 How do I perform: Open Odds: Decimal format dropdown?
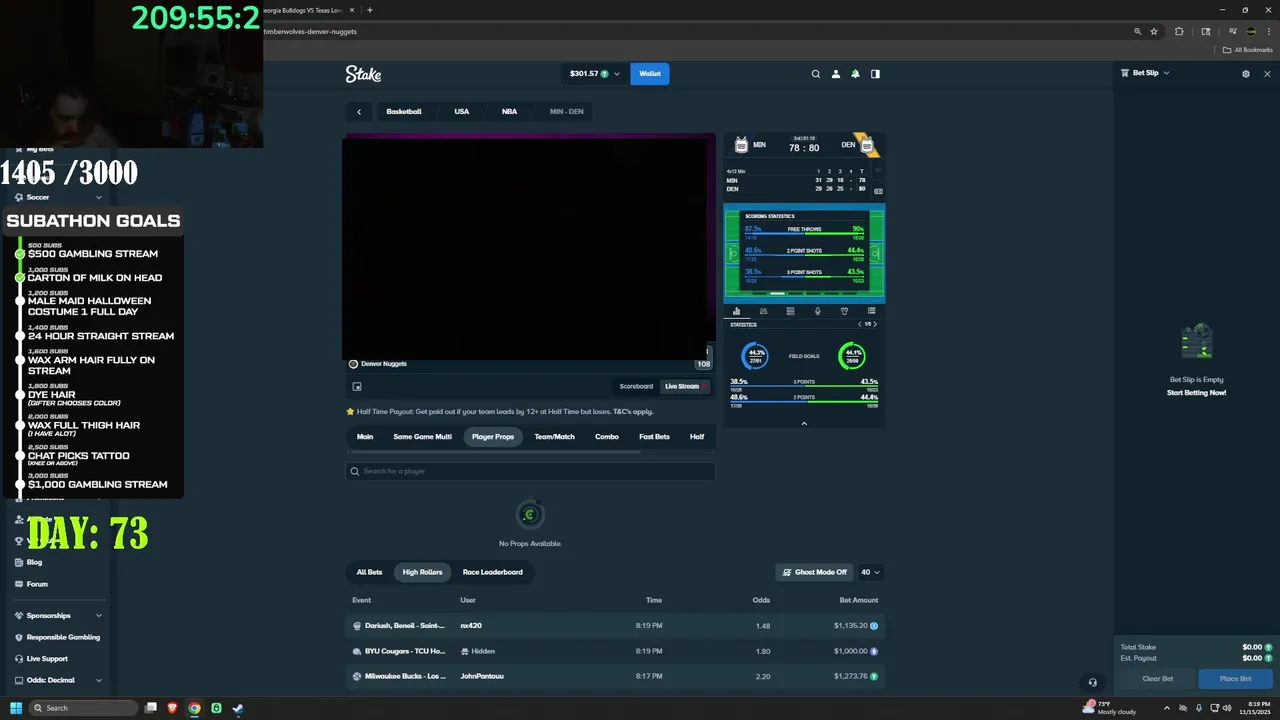pos(58,680)
